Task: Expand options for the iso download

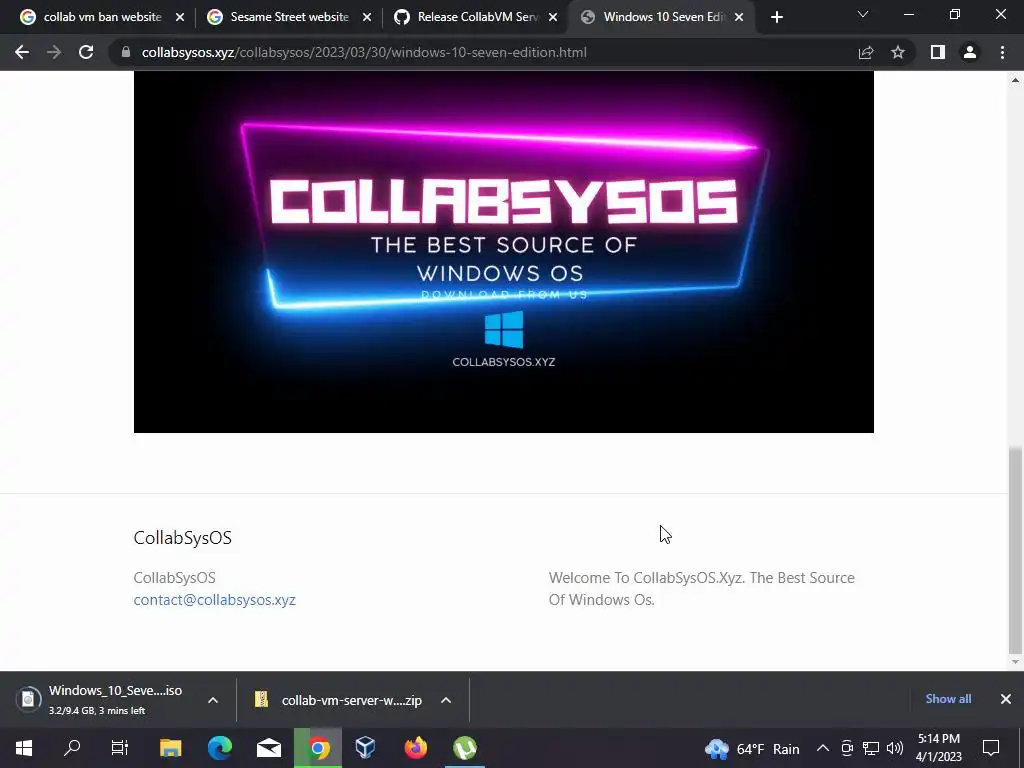Action: 213,700
